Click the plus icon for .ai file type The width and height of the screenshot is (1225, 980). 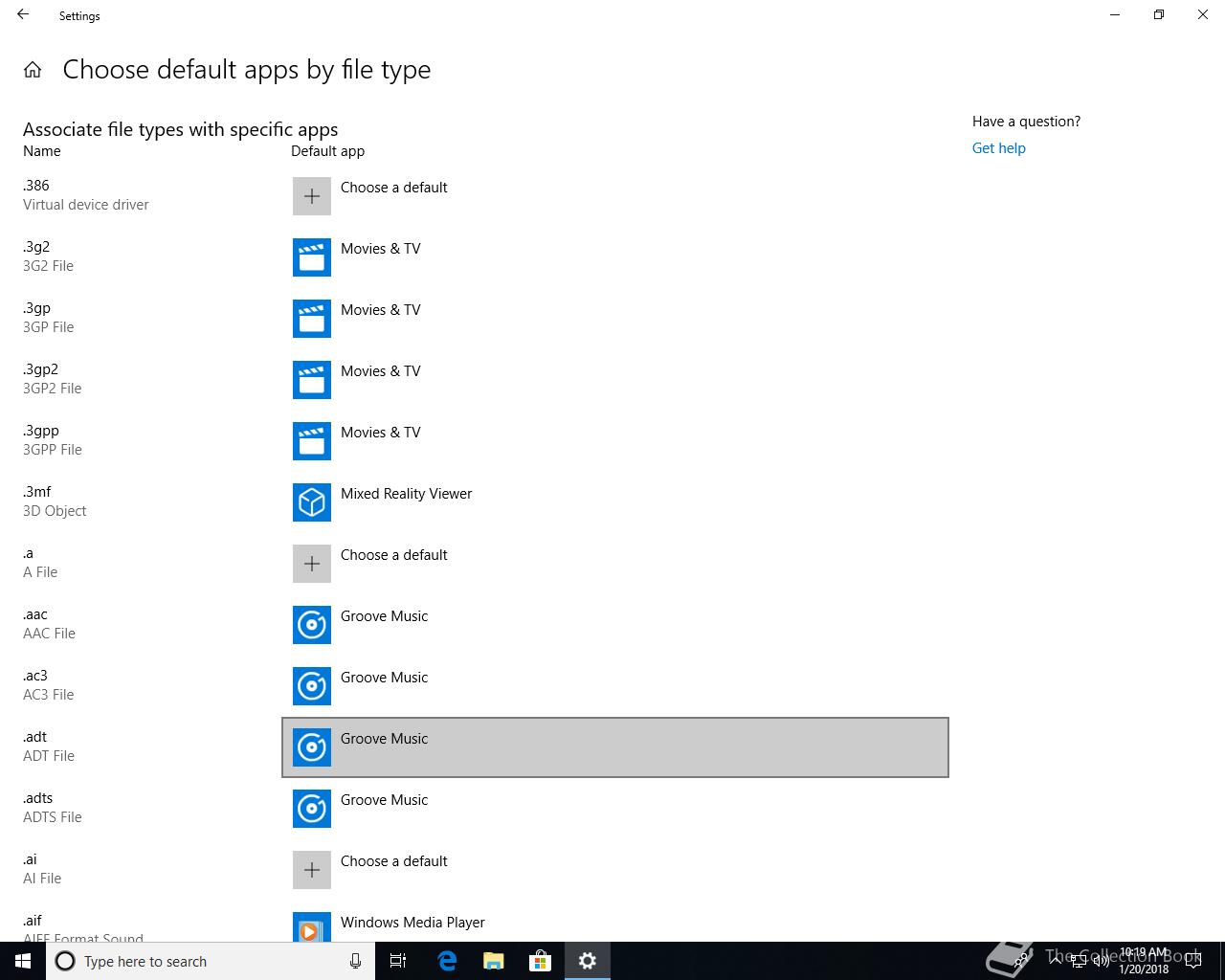312,870
